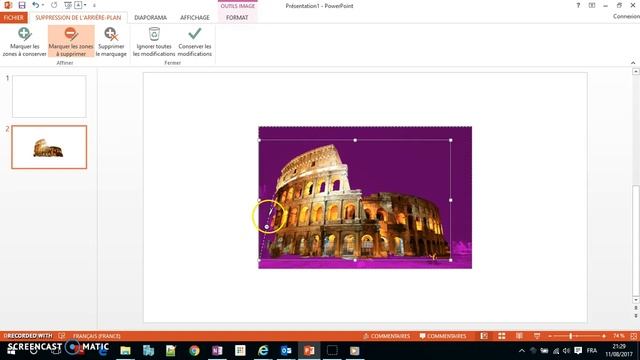640x360 pixels.
Task: Open dropdown arrow beside text box icon
Action: 85,5
